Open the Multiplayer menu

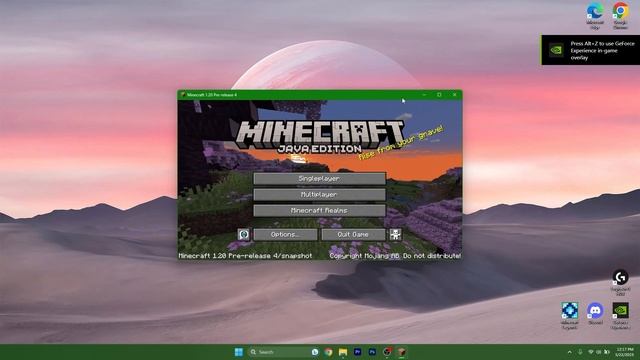click(319, 194)
